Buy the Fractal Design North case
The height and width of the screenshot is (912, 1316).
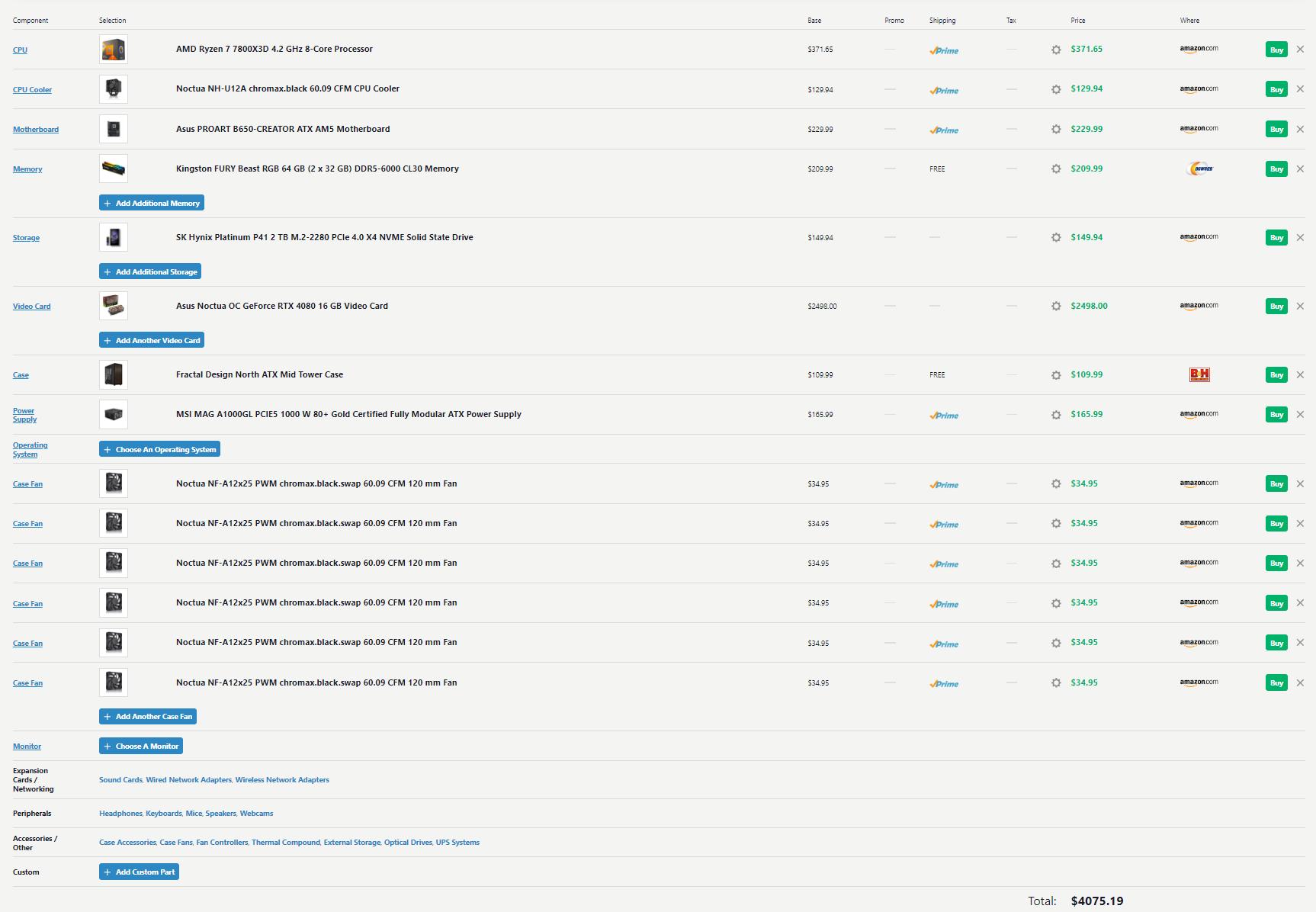1276,374
